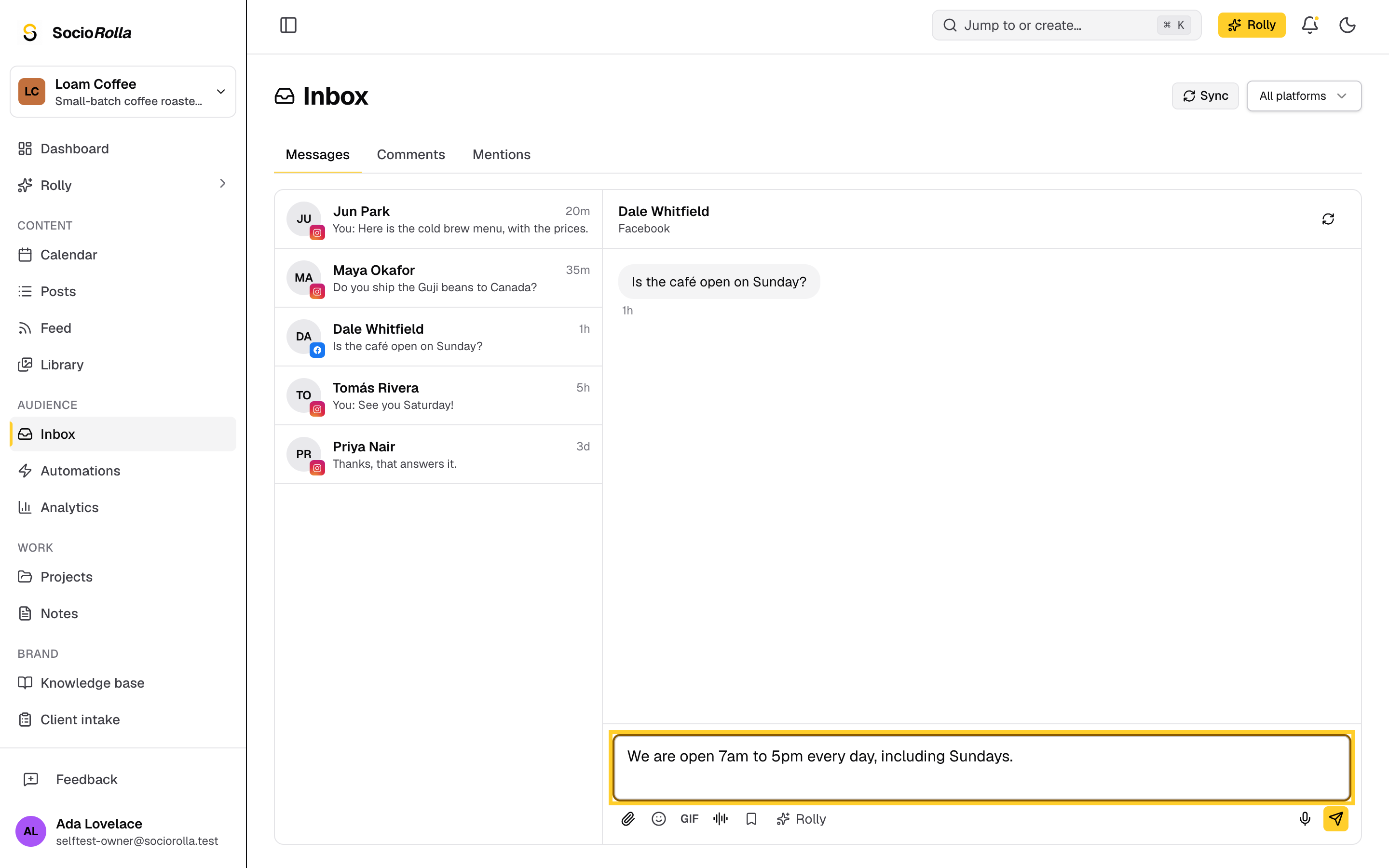1389x868 pixels.
Task: Select the Messages tab
Action: point(317,154)
